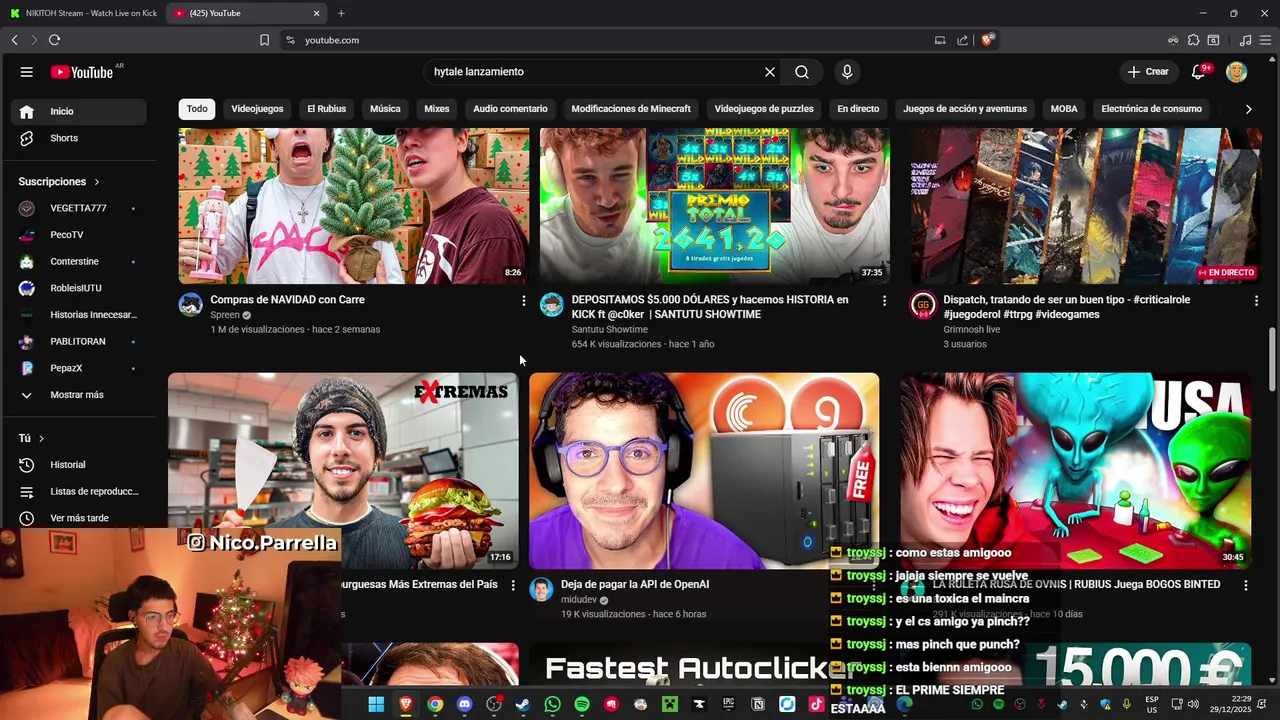Open options for Dispatch live stream

click(x=1256, y=301)
